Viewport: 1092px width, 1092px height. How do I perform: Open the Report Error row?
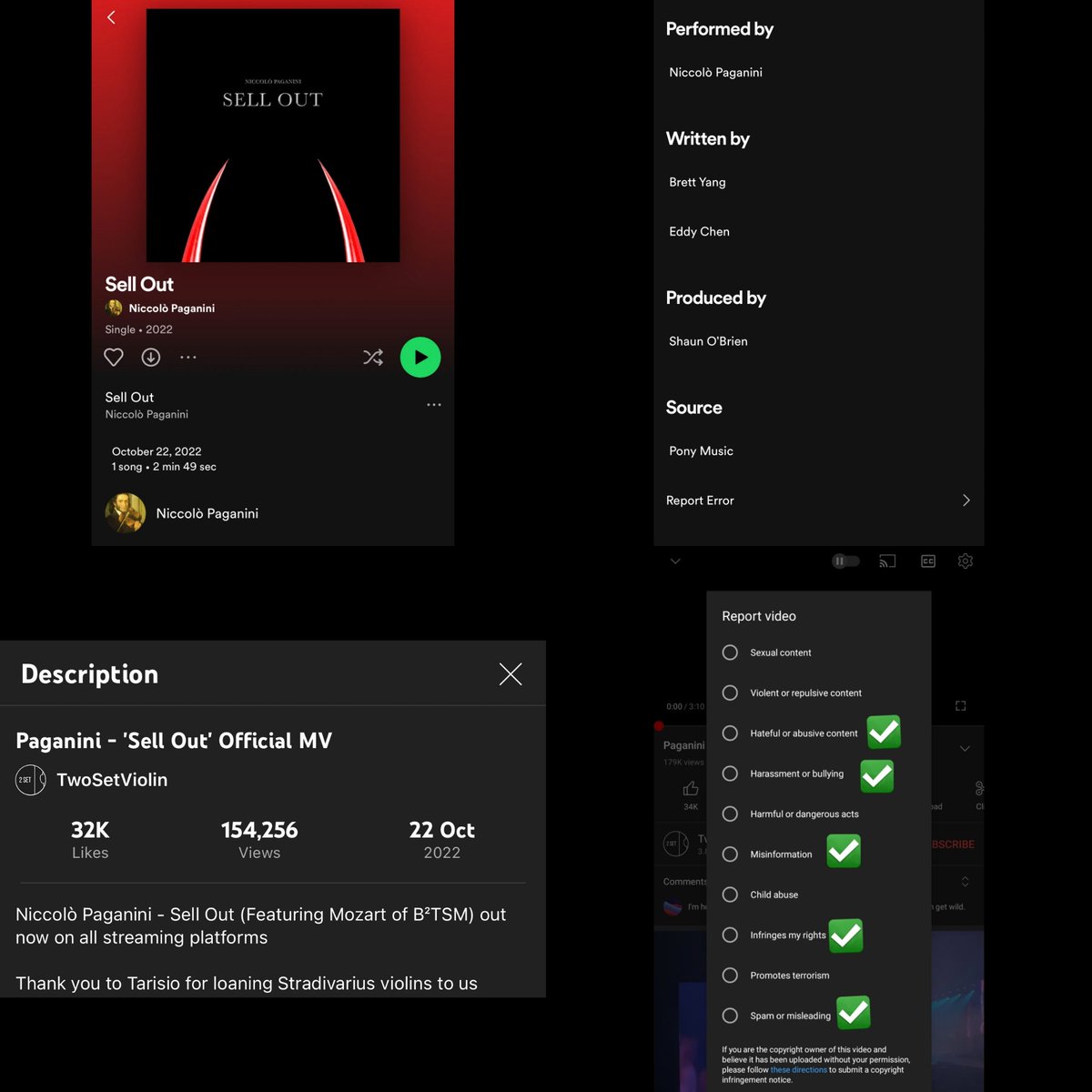tap(818, 500)
